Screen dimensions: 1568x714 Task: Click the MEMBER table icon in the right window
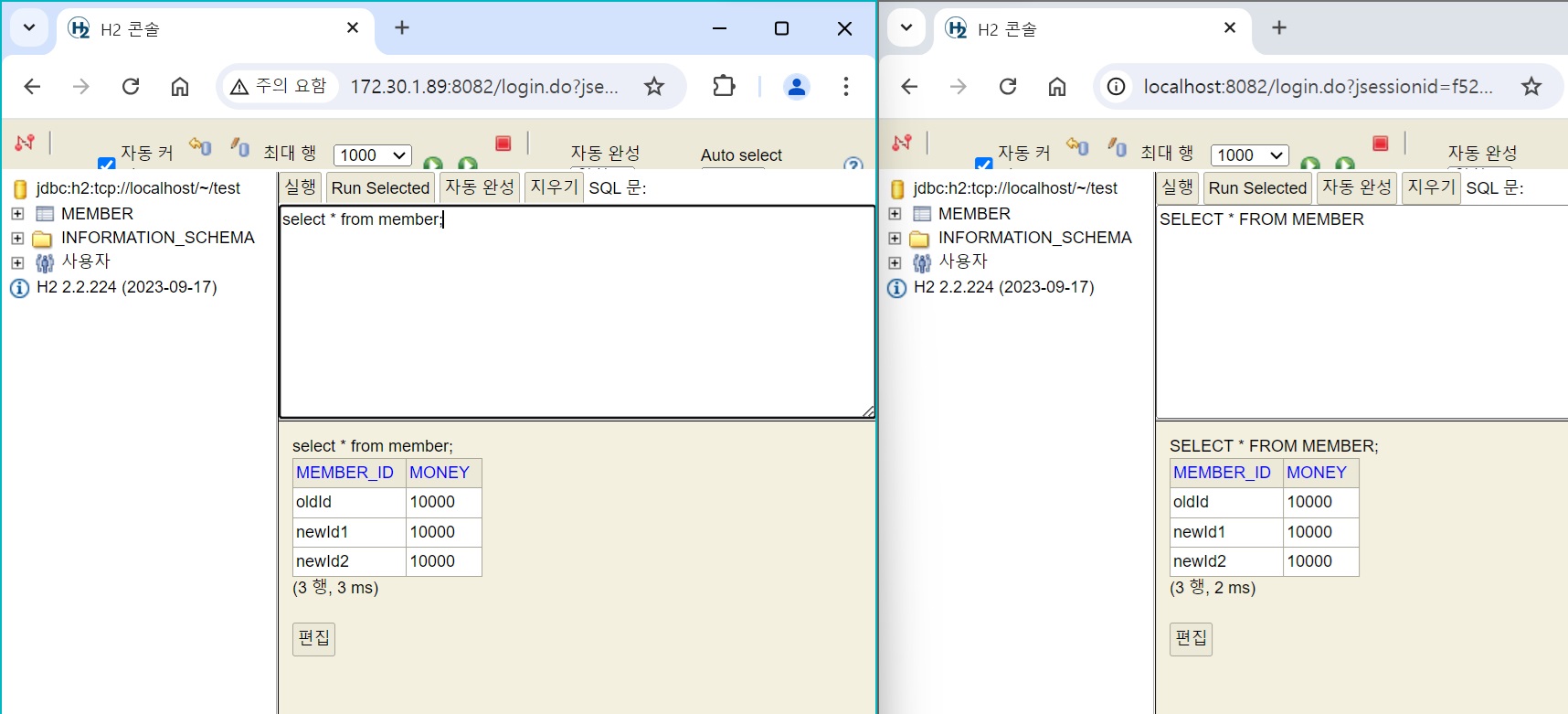tap(922, 214)
